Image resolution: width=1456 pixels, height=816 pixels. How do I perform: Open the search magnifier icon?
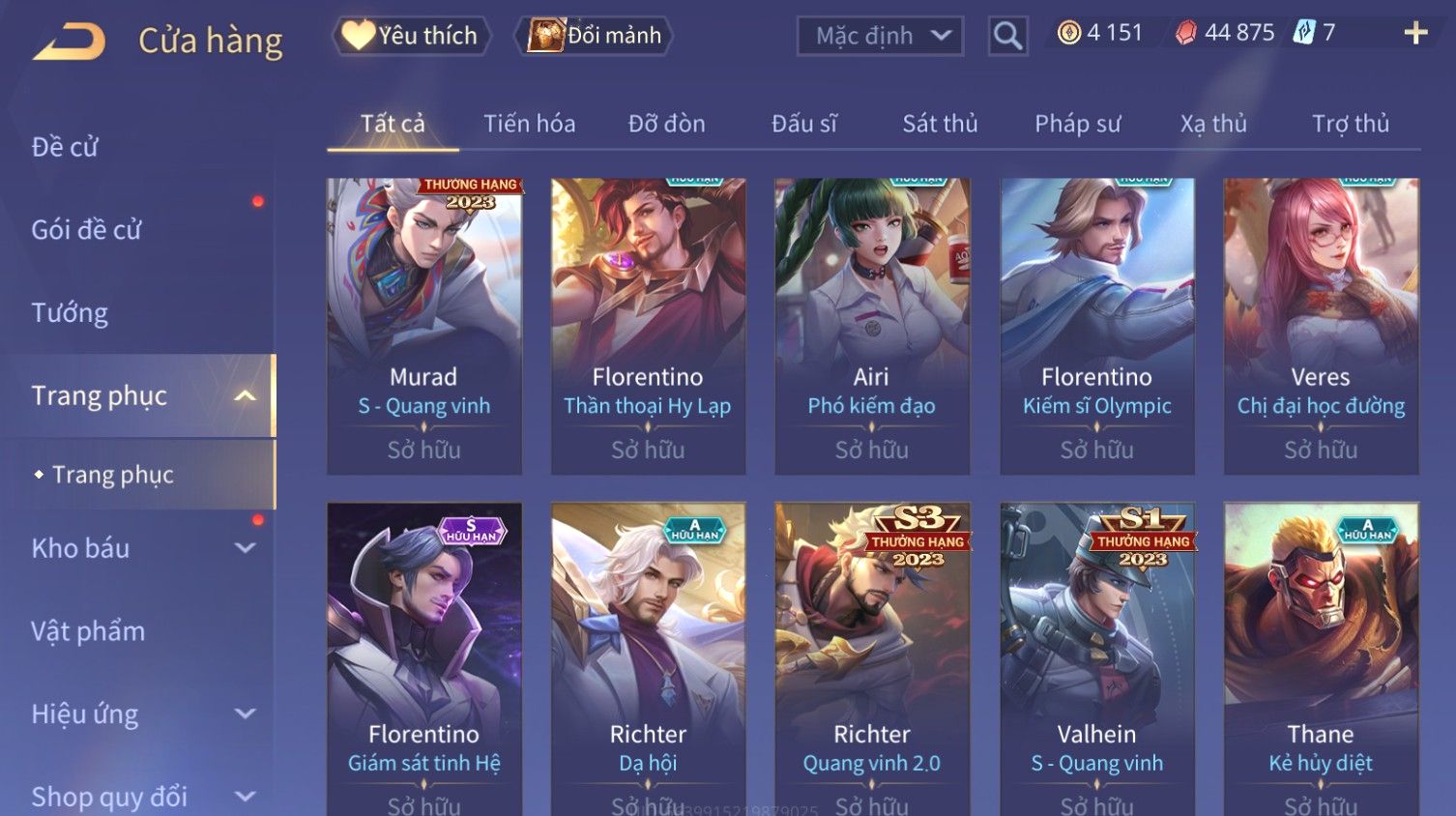1007,36
